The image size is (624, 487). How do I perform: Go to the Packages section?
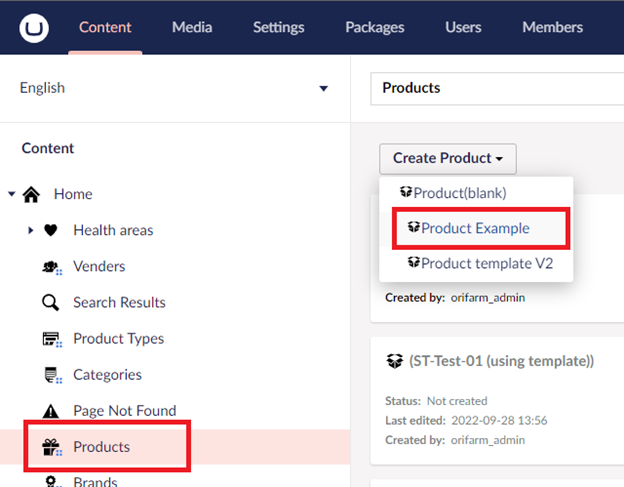[x=374, y=27]
